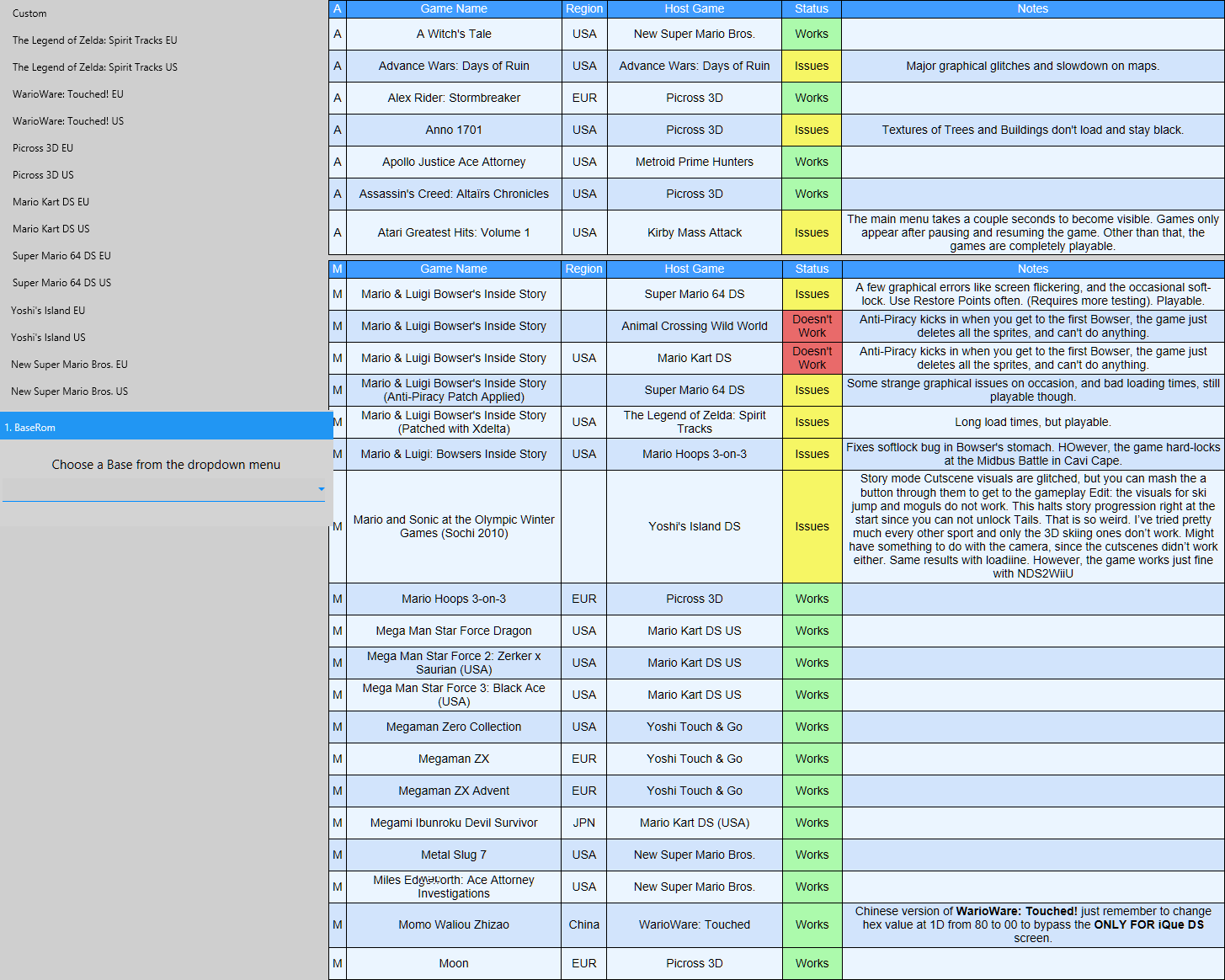This screenshot has height=980, width=1225.
Task: Click the 'Alex Rider: Stormbreaker' cell
Action: coord(454,99)
